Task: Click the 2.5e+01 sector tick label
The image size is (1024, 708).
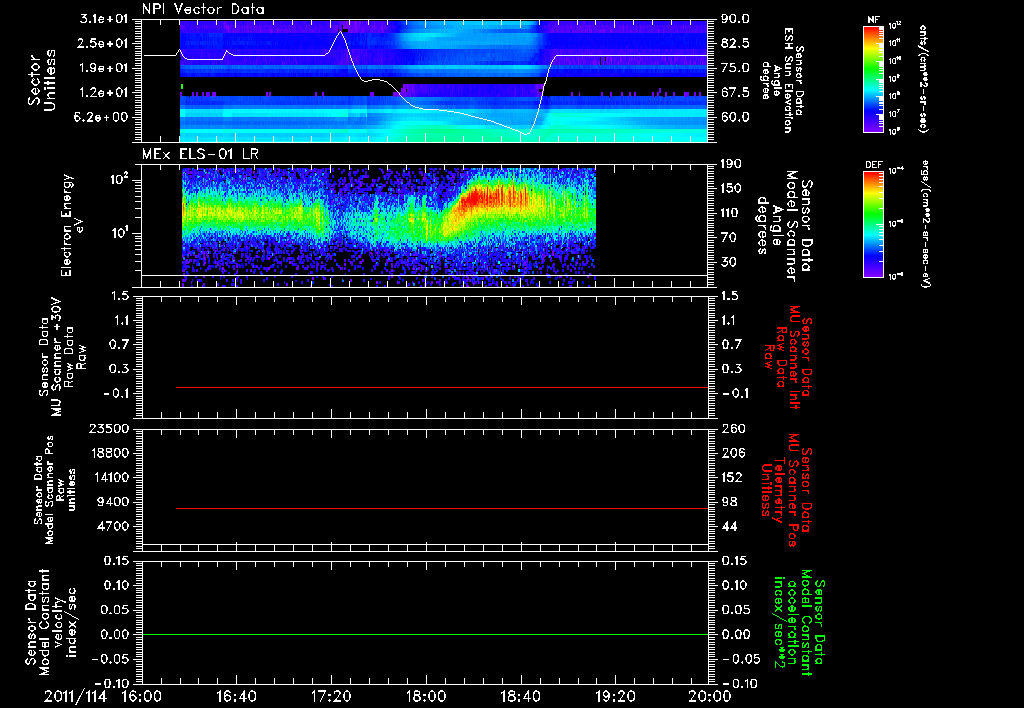Action: coord(106,43)
